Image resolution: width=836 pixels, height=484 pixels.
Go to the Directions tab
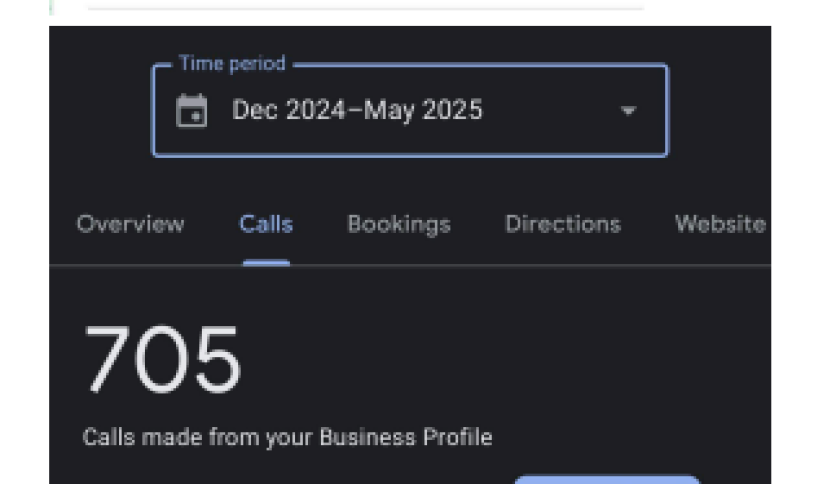pyautogui.click(x=563, y=224)
